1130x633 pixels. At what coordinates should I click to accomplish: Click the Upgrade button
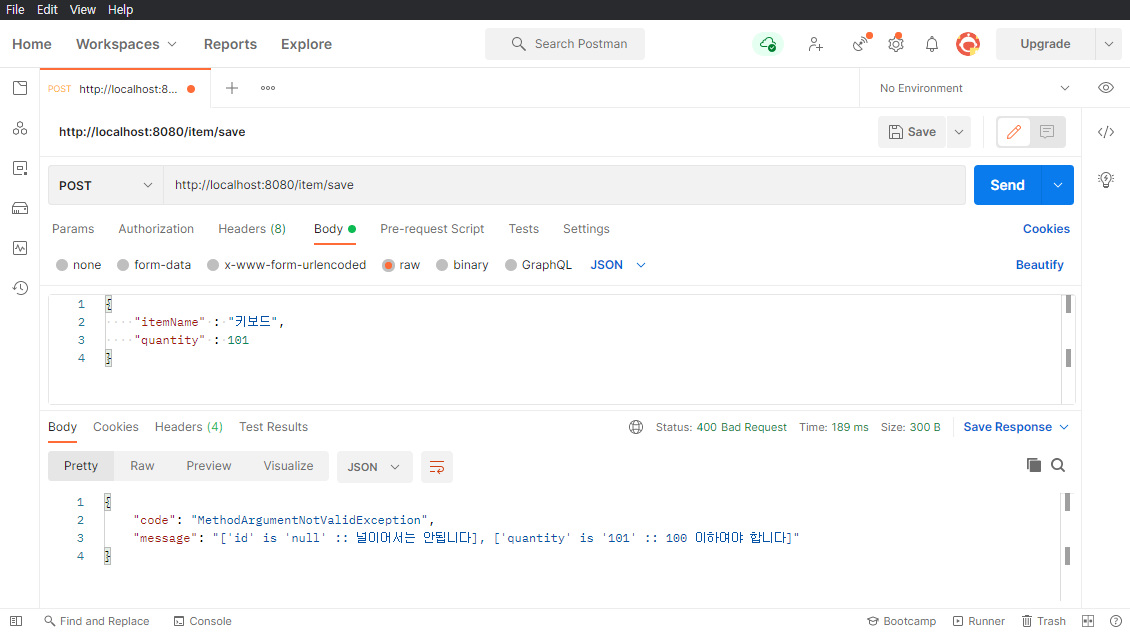coord(1045,44)
